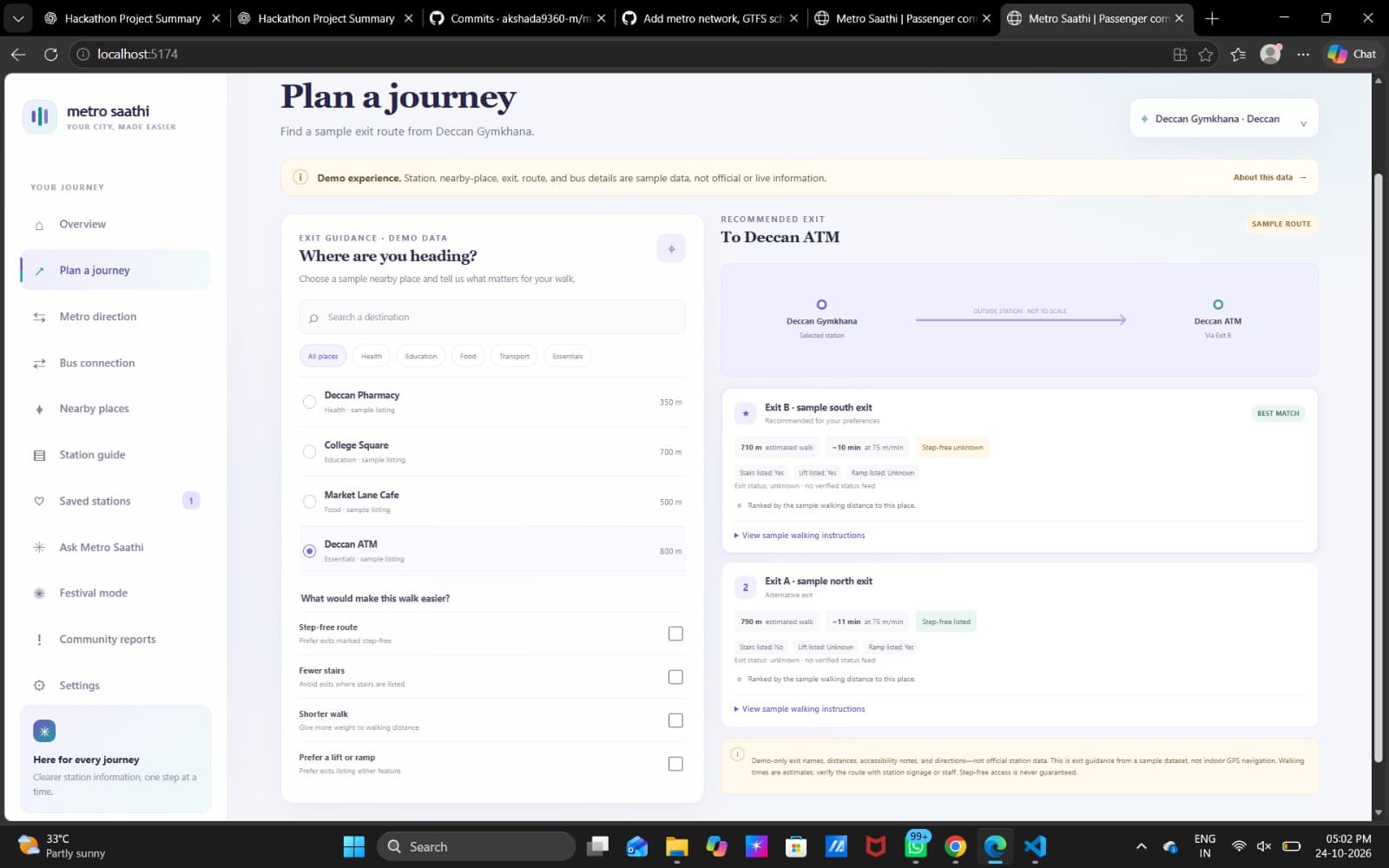Click the Saved stations heart icon
The image size is (1389, 868).
(39, 501)
